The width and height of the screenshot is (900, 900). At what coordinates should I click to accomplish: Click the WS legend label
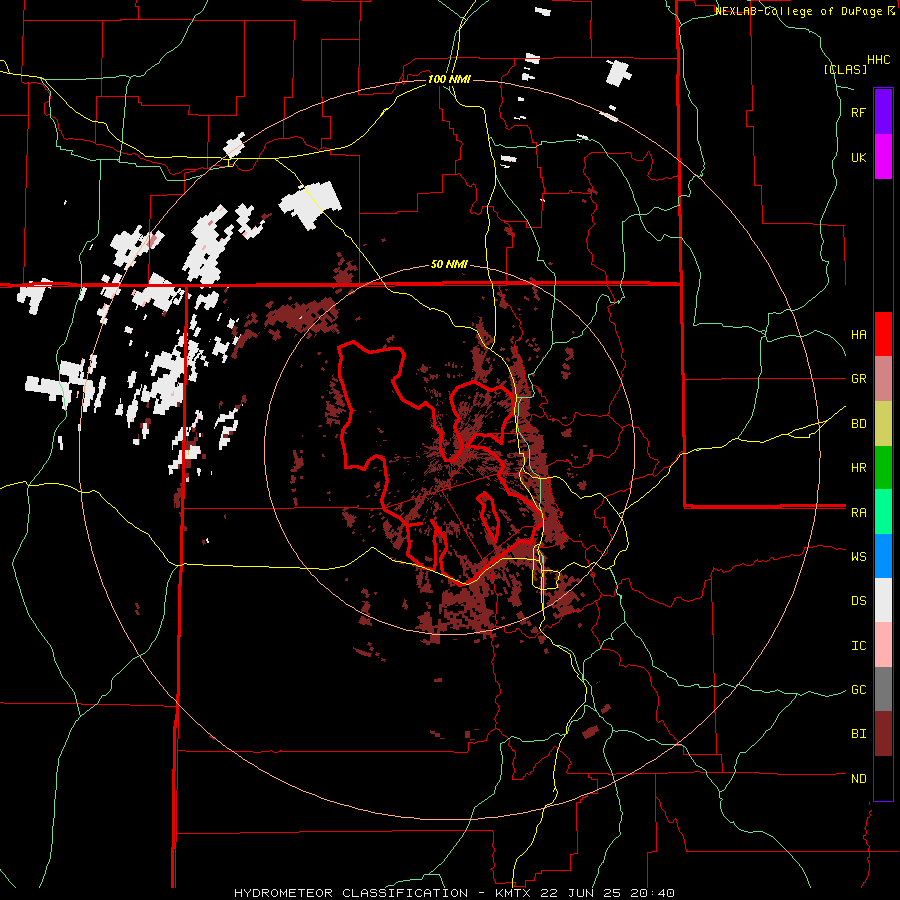(859, 556)
